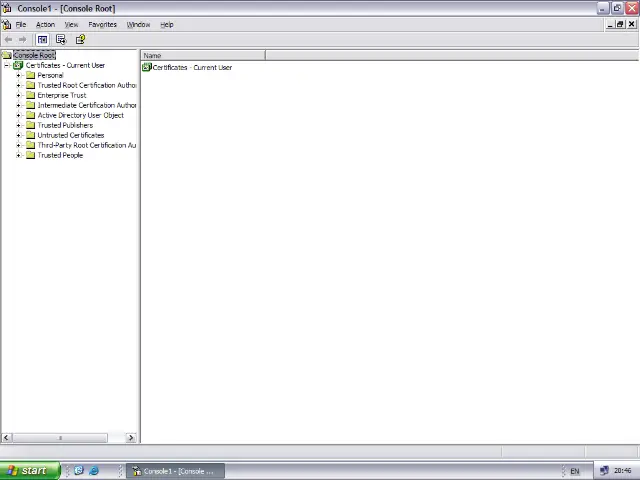Screen dimensions: 640x480
Task: Click the Start button
Action: [30, 471]
